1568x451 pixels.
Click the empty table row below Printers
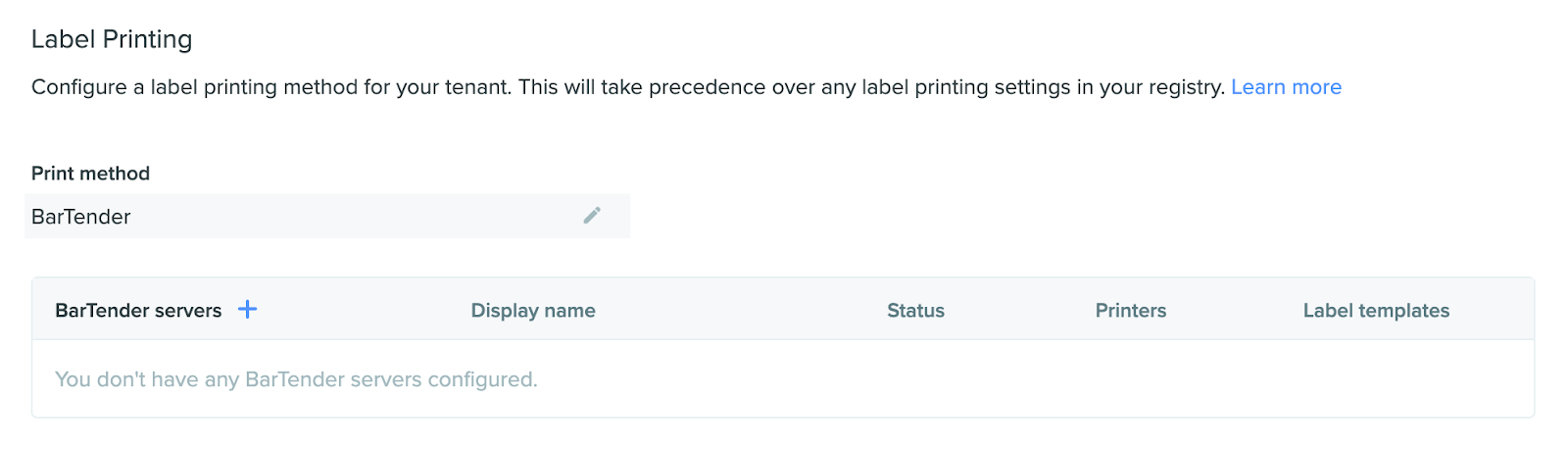[x=1130, y=379]
